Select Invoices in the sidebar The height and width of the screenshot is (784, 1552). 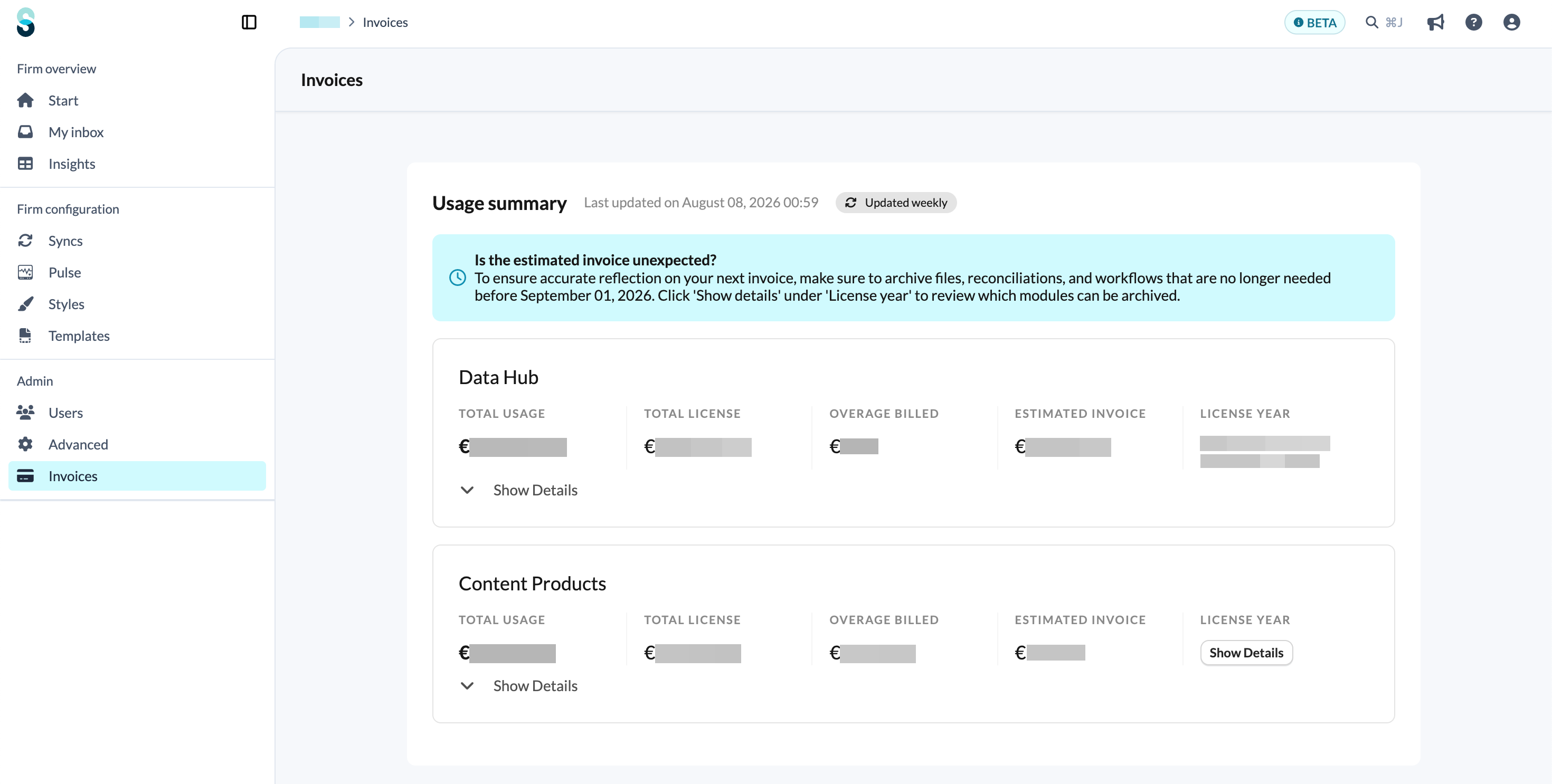point(137,476)
